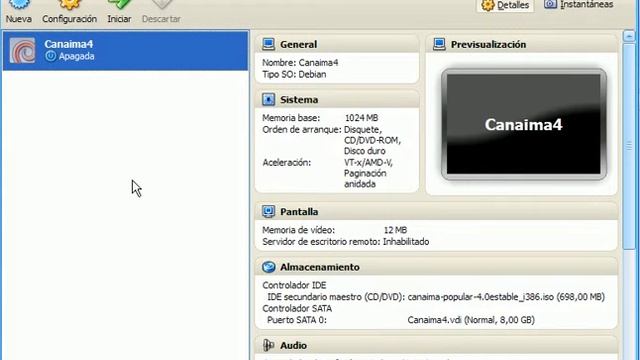The image size is (640, 360).
Task: Click the 'Inhabilitado' remote server value
Action: pos(406,242)
